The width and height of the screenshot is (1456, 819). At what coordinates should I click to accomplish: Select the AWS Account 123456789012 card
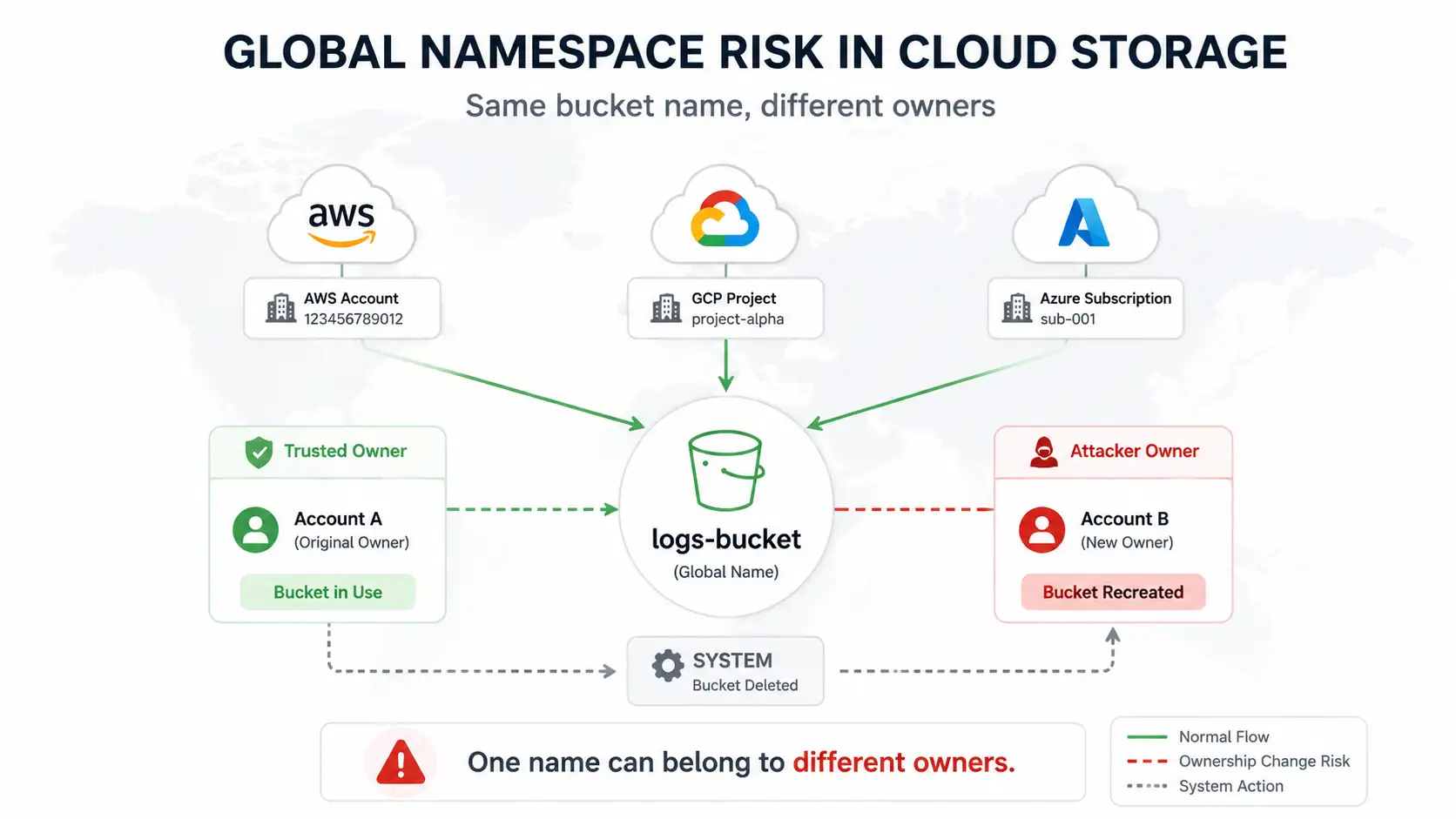[x=342, y=308]
